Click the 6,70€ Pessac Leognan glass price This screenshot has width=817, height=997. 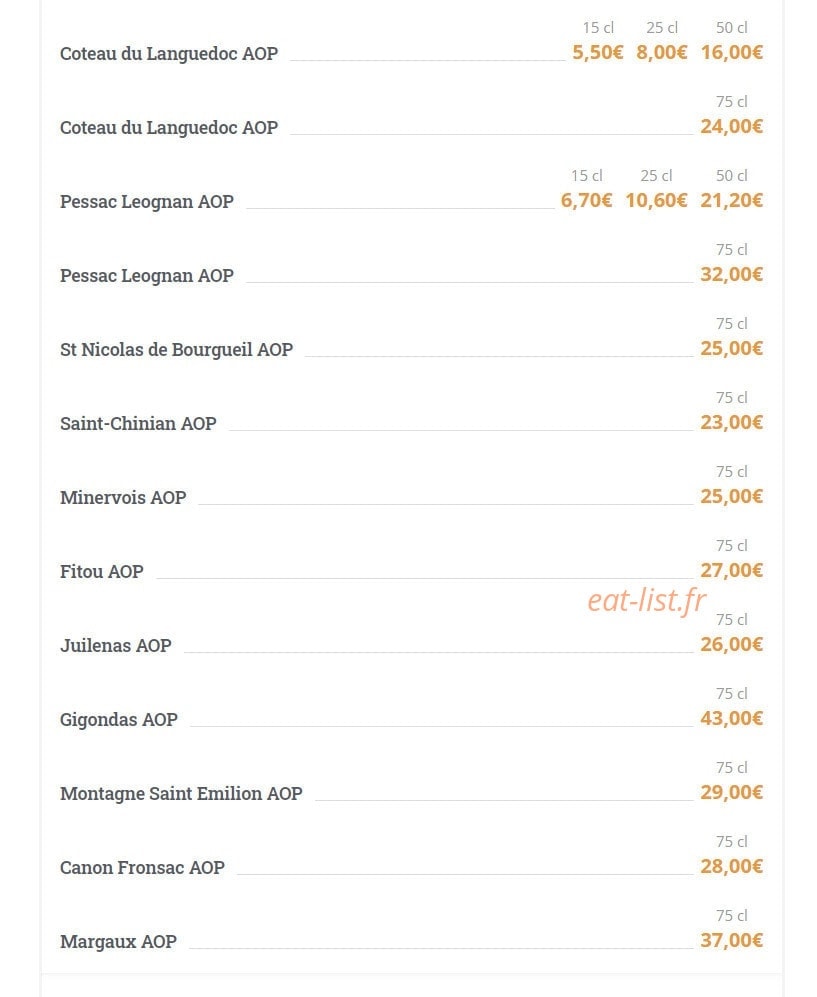click(586, 201)
